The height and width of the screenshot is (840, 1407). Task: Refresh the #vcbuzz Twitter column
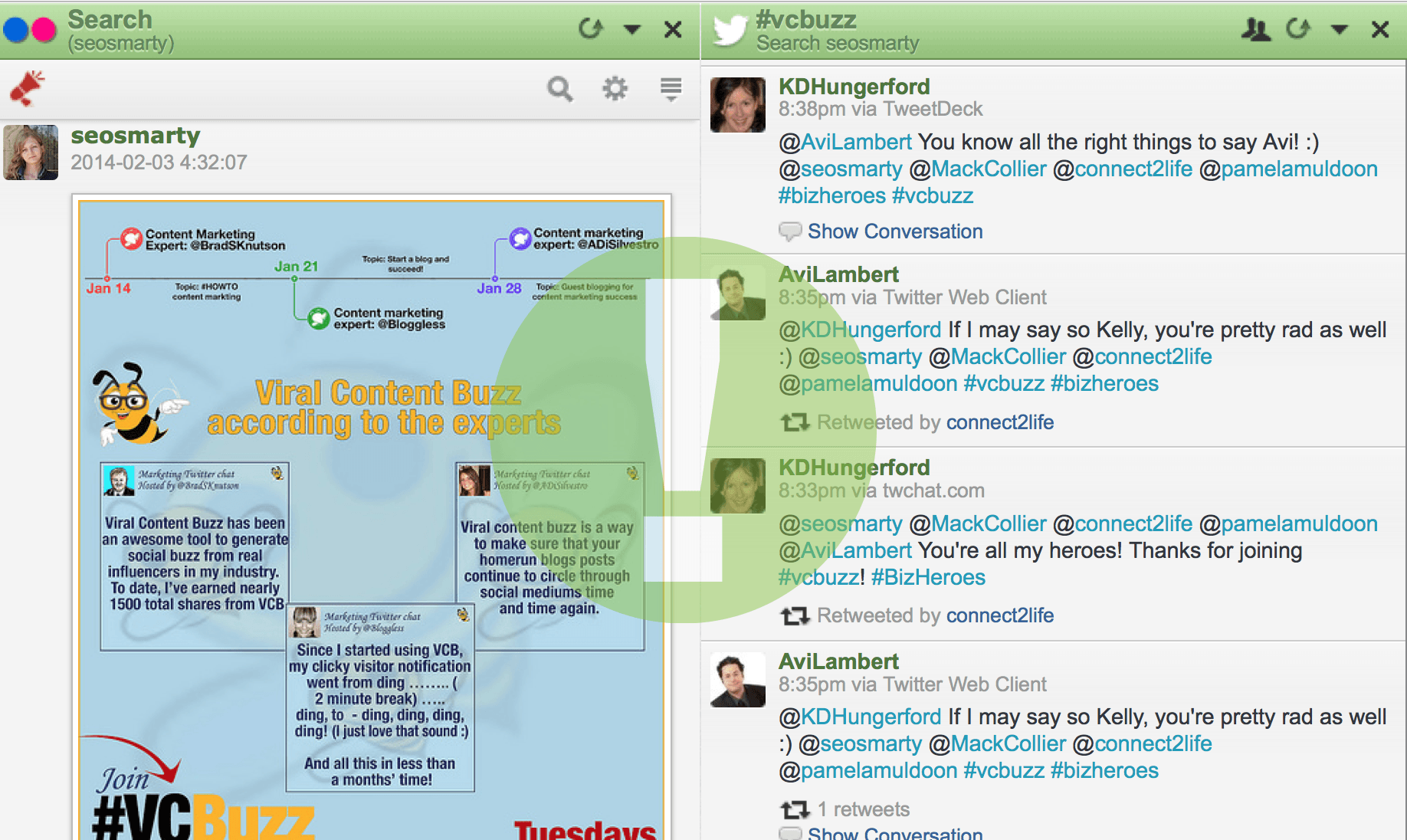[x=1297, y=29]
